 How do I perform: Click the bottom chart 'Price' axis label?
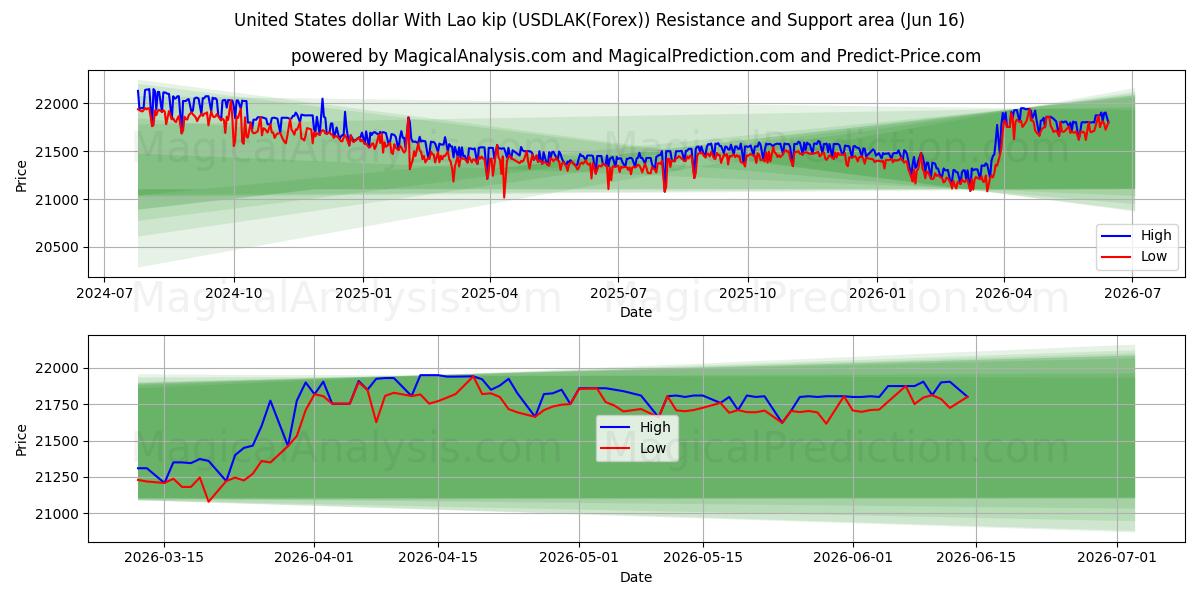(22, 439)
